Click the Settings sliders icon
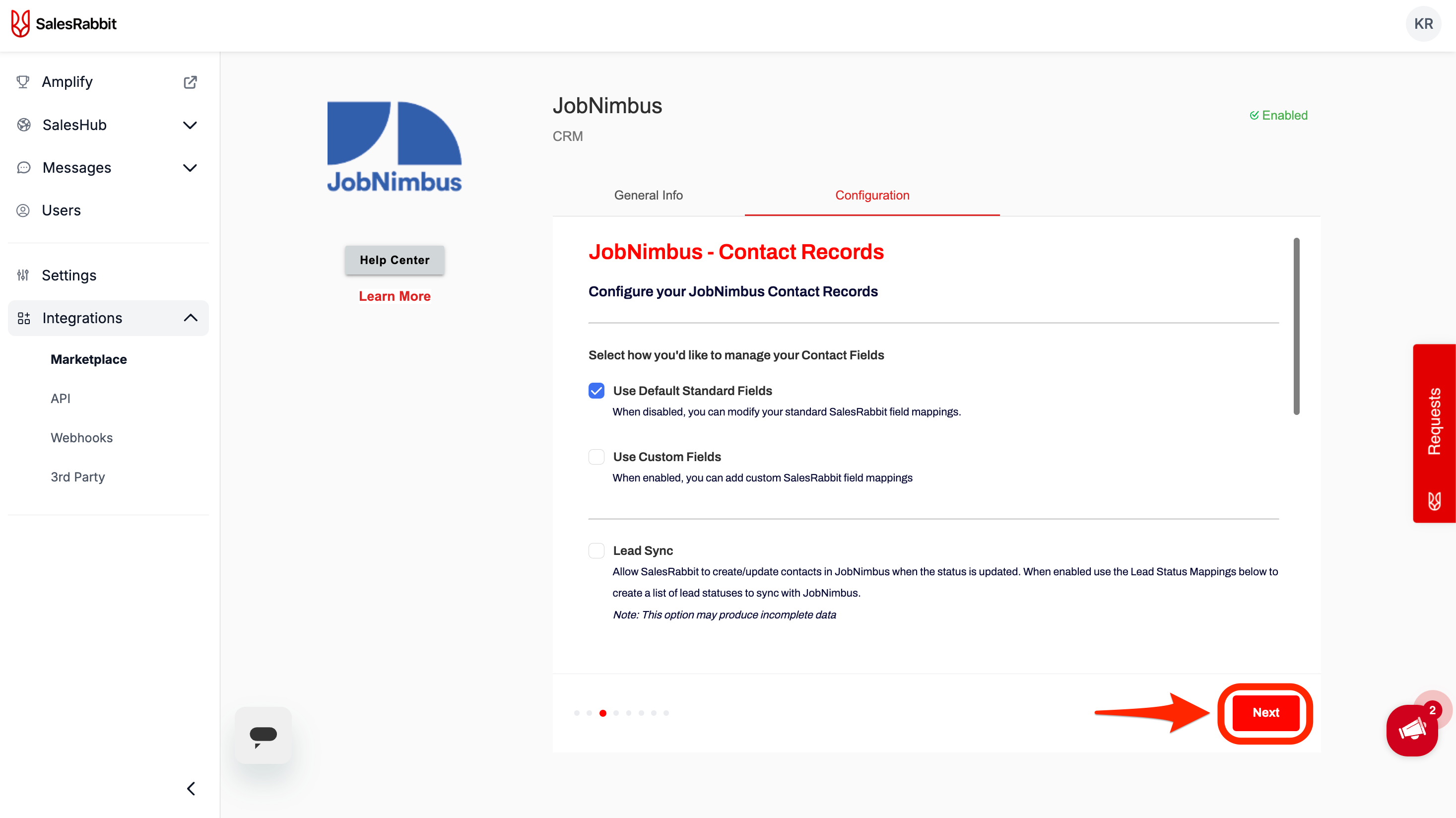Image resolution: width=1456 pixels, height=818 pixels. 23,275
